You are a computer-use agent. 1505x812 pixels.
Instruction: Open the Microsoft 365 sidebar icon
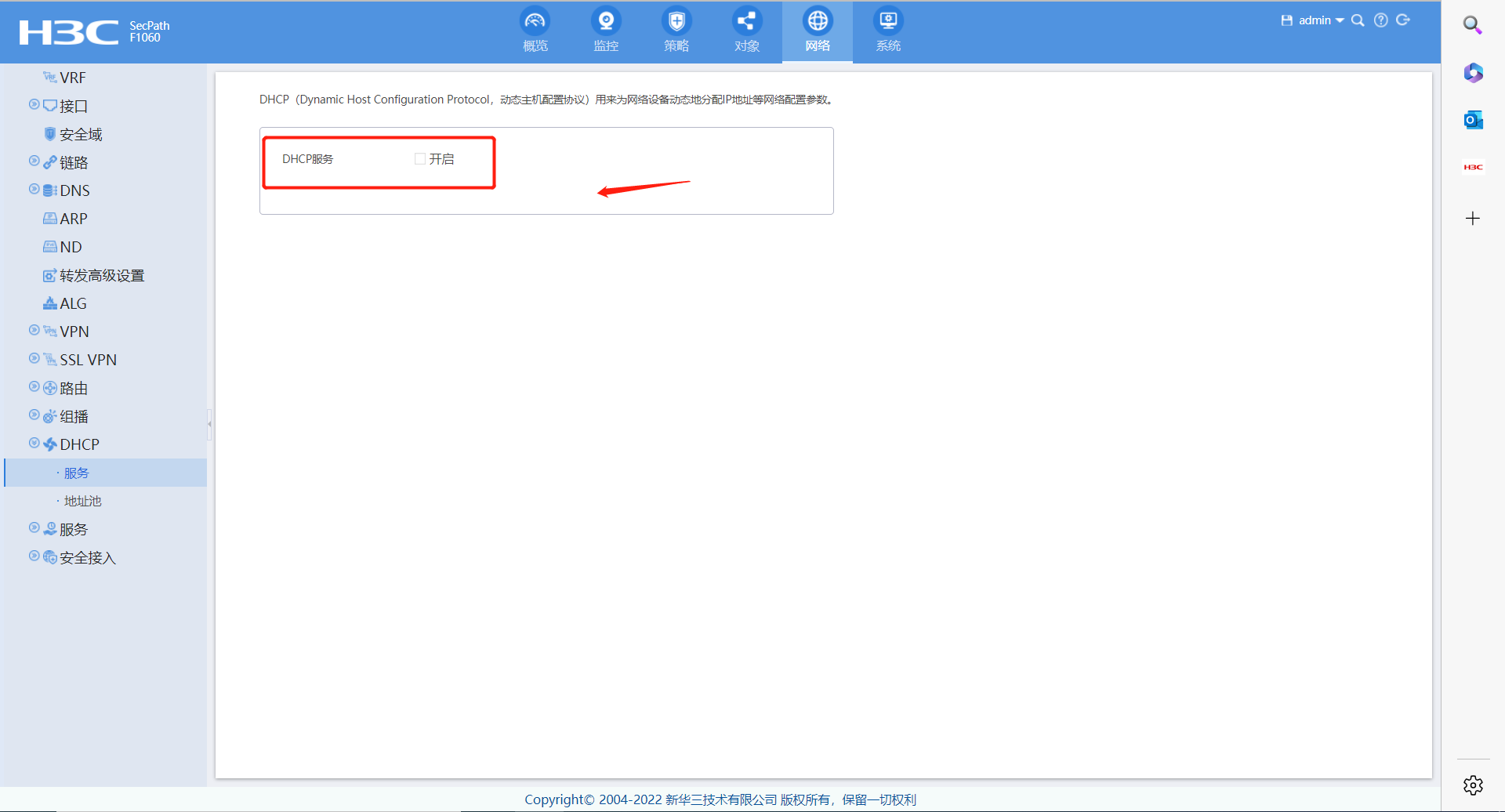[x=1473, y=73]
